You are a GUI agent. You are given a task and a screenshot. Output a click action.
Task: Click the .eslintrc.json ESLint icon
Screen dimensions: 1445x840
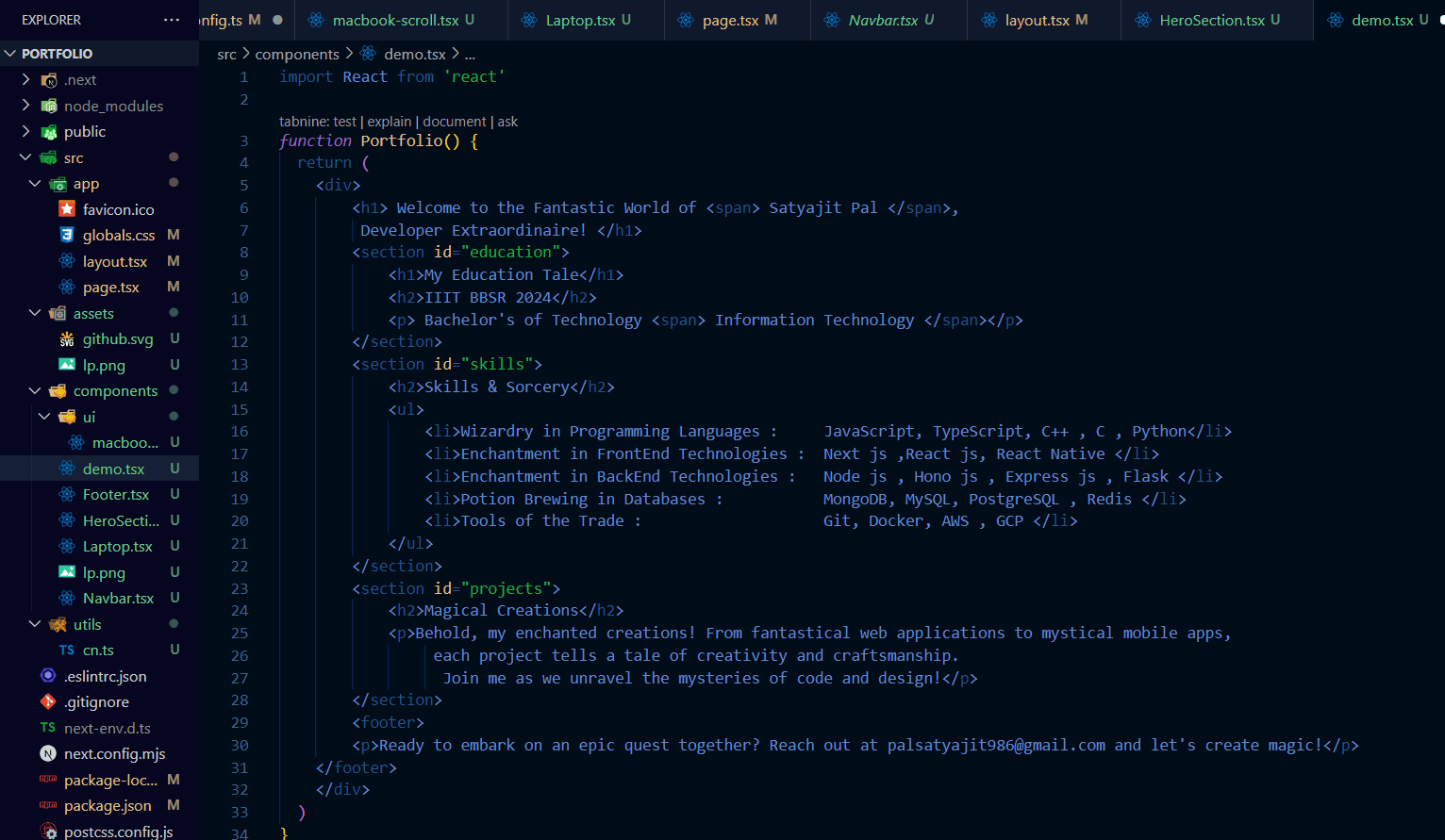(x=48, y=676)
